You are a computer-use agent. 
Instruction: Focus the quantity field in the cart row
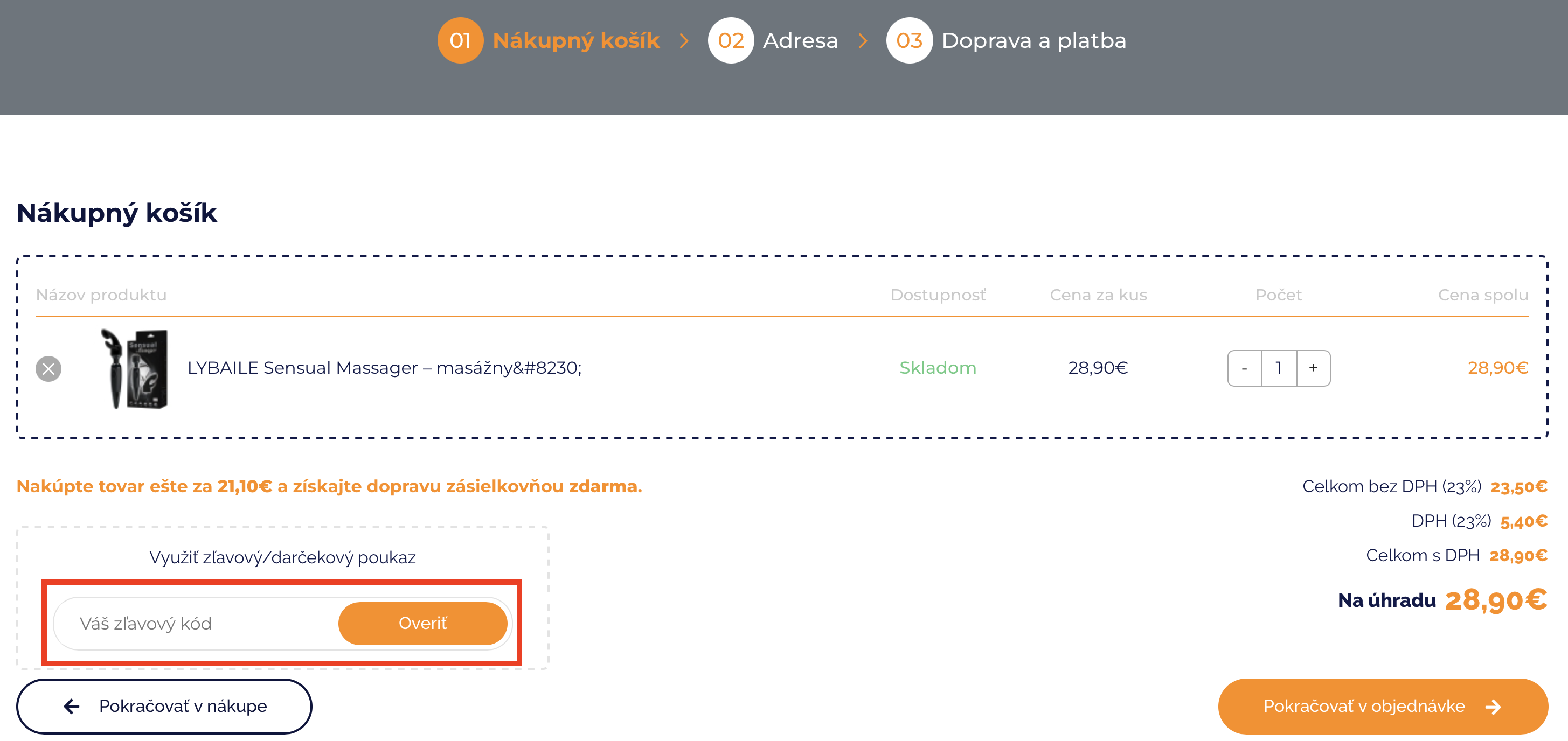click(x=1278, y=368)
